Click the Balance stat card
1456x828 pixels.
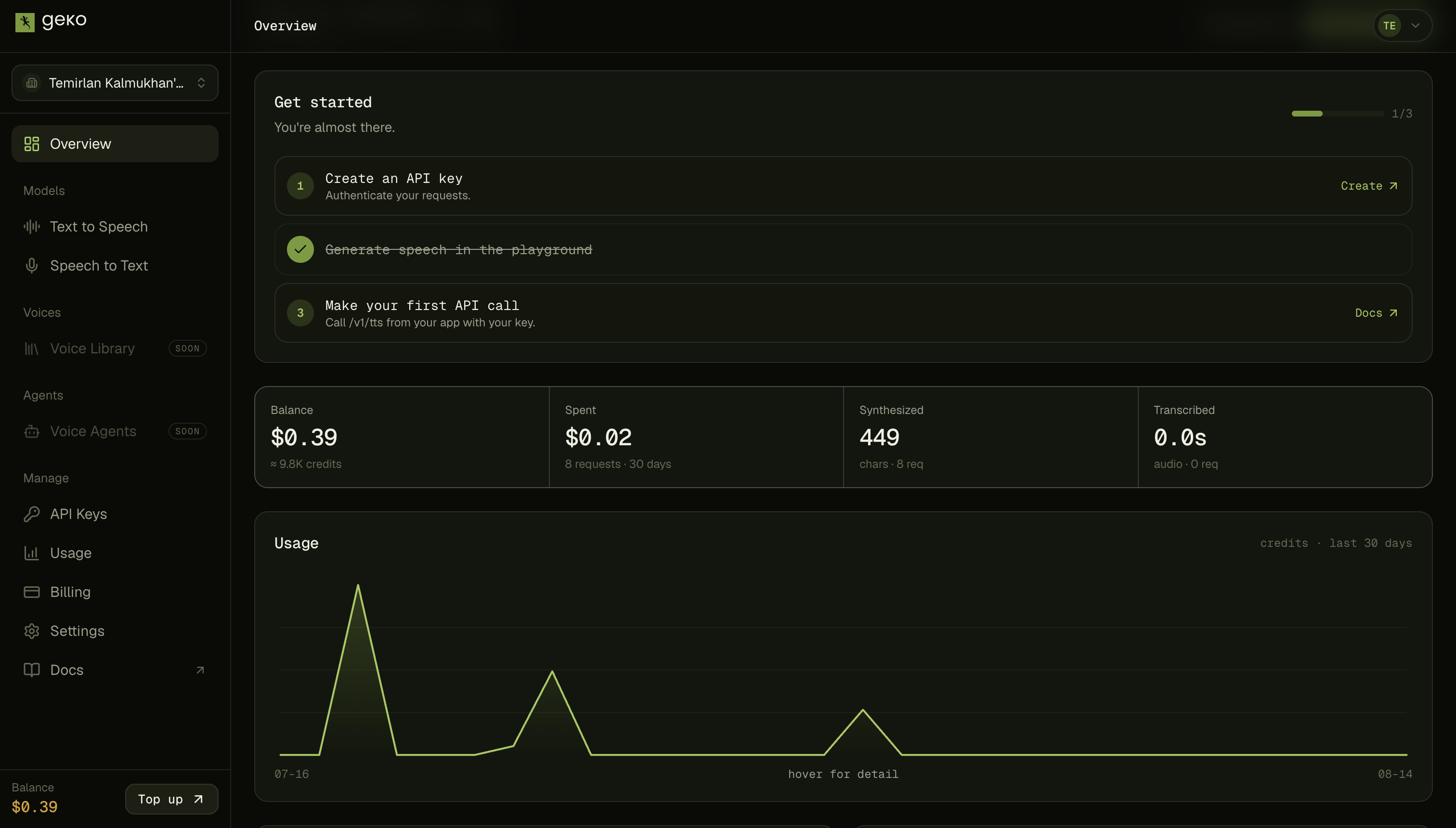tap(402, 437)
